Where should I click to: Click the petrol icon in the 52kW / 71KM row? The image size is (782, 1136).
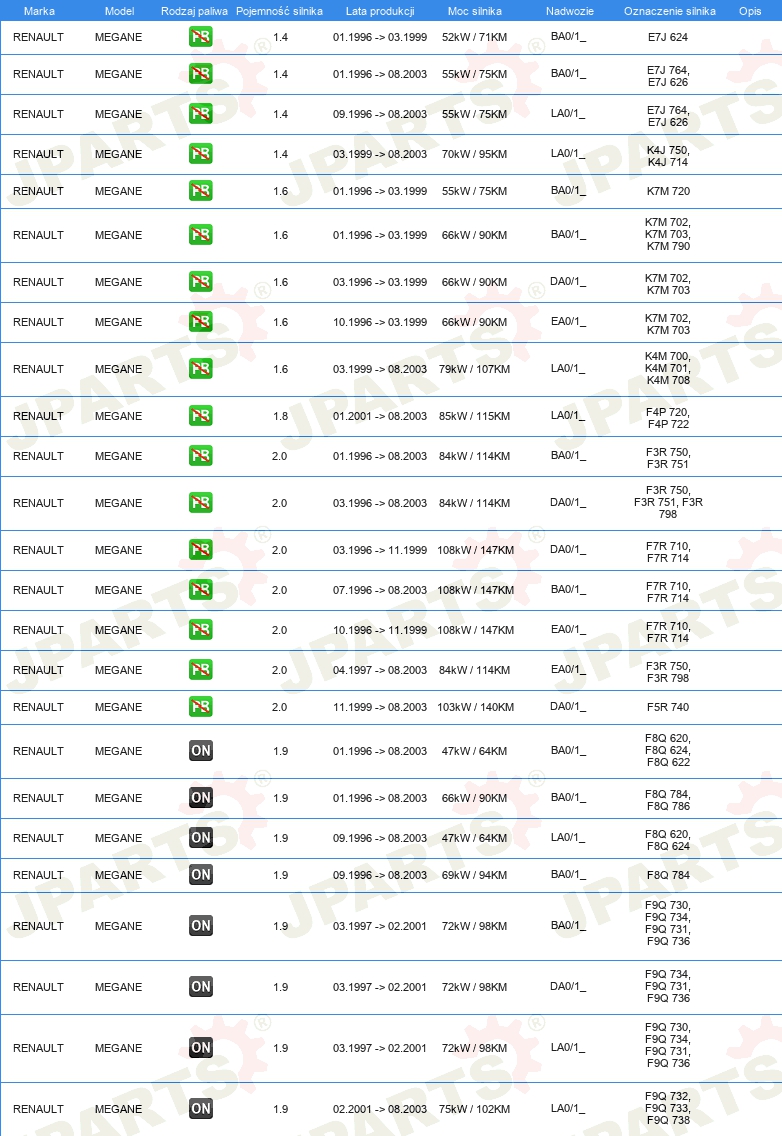coord(201,37)
